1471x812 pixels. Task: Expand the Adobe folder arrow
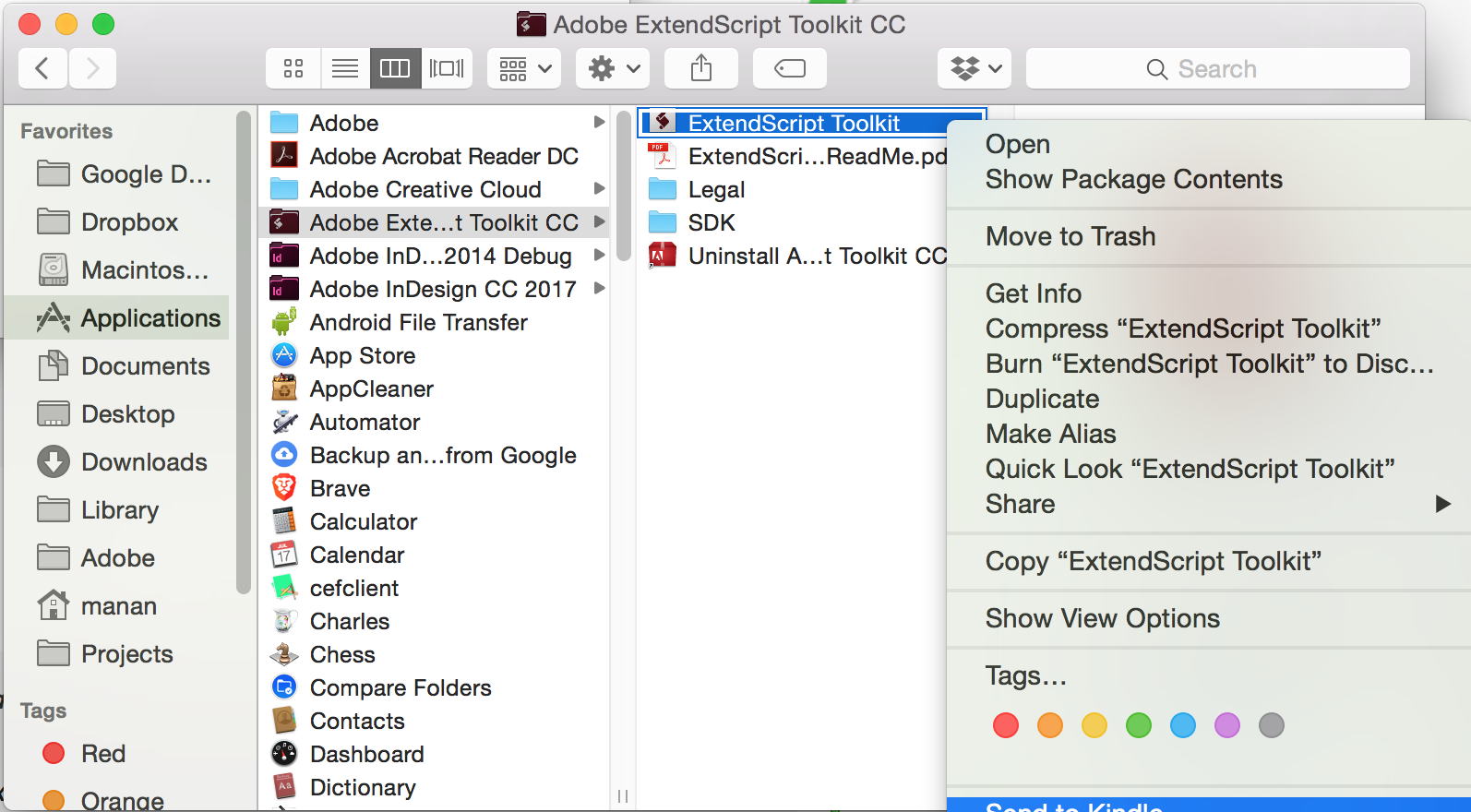tap(599, 122)
